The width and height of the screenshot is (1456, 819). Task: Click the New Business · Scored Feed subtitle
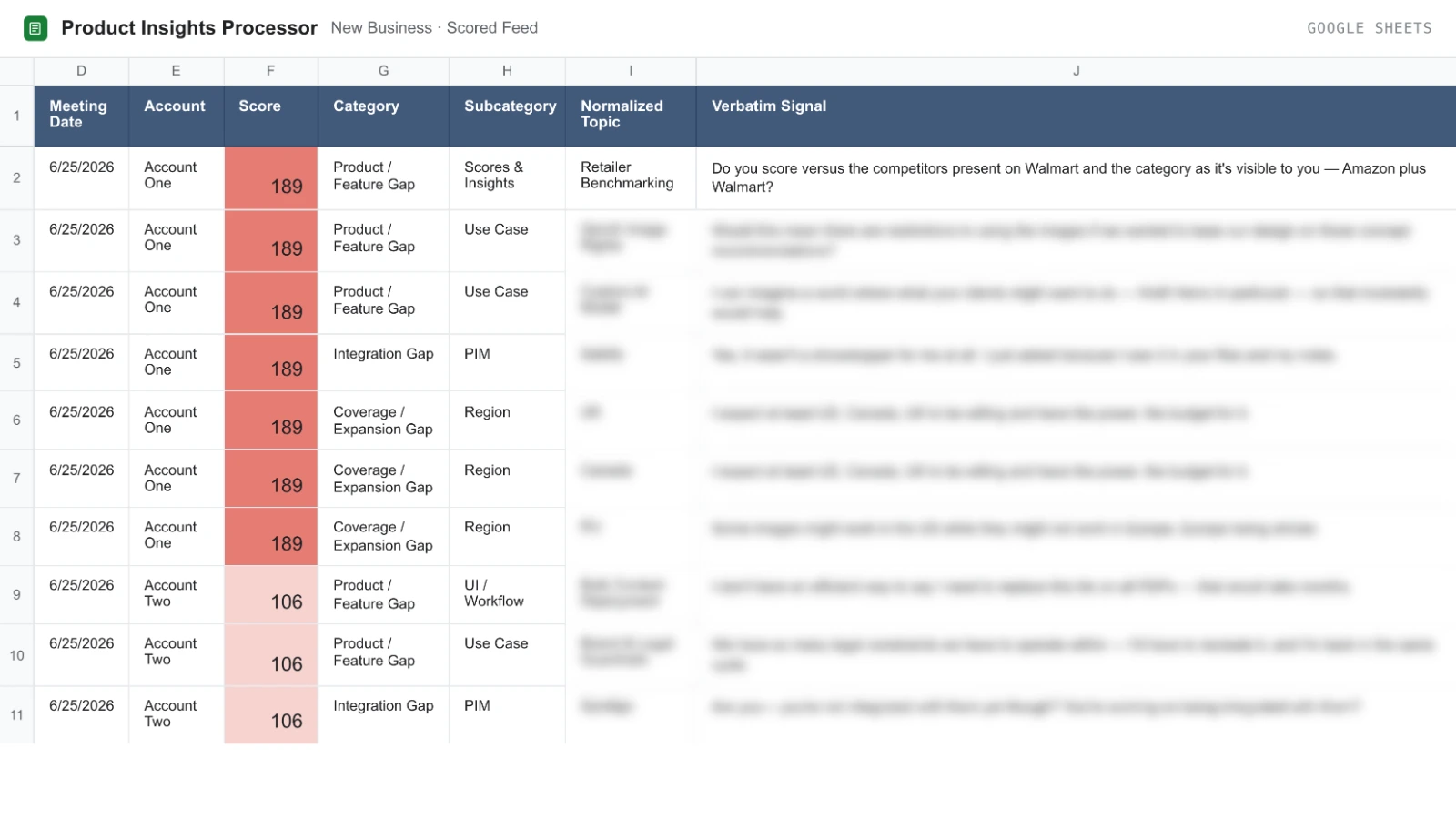[434, 28]
